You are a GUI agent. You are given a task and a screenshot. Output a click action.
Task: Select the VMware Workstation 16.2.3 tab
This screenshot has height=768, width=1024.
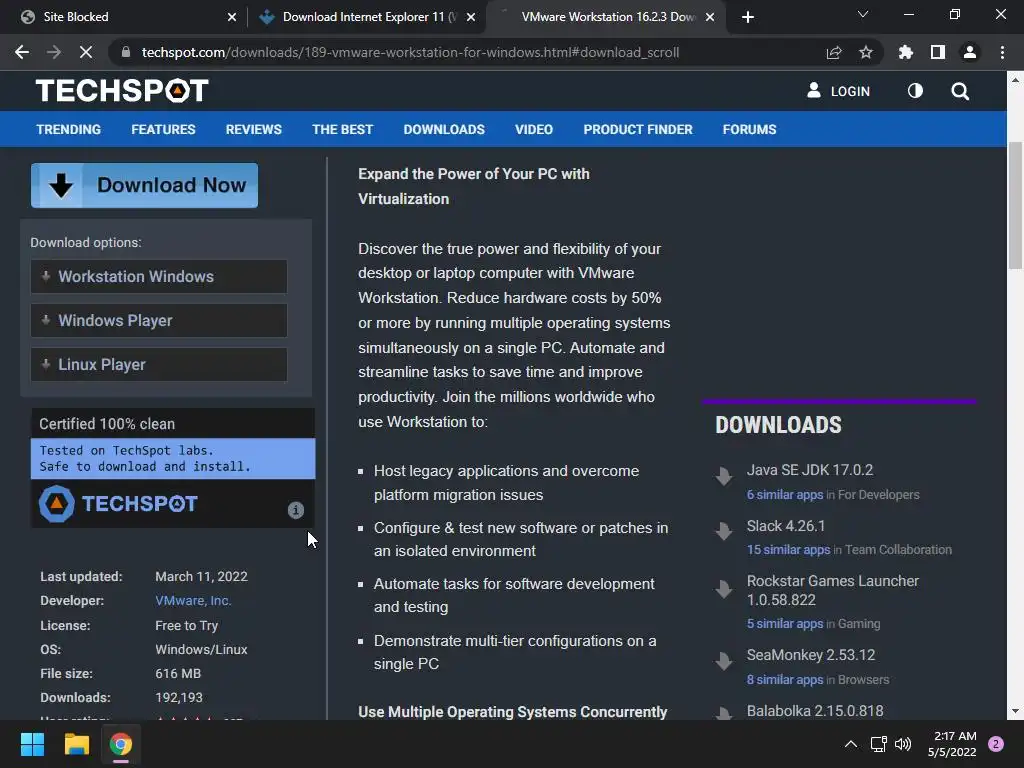pyautogui.click(x=607, y=17)
